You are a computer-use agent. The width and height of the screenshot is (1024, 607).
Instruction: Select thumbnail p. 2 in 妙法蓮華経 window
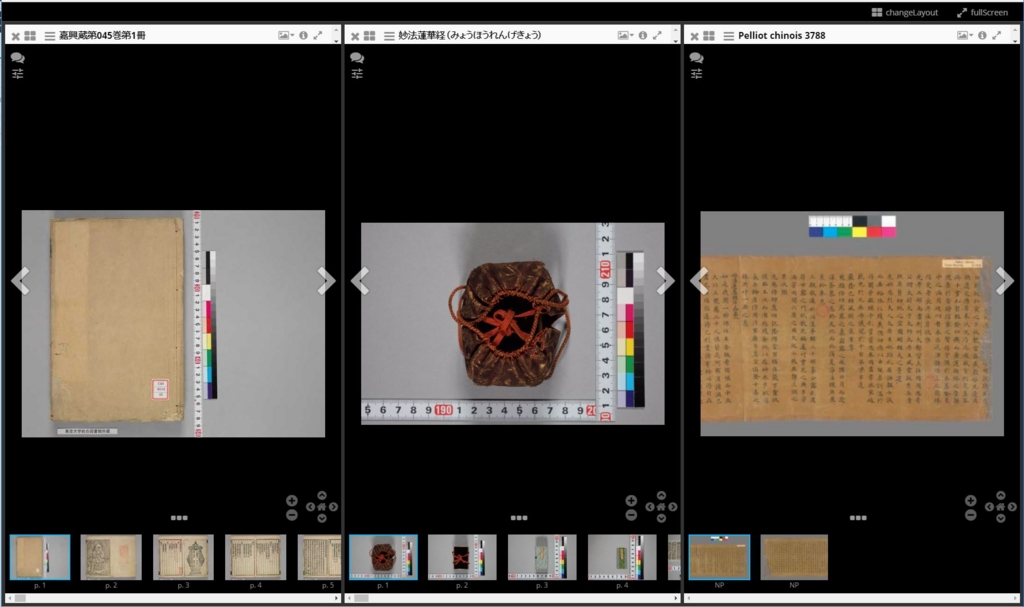(x=462, y=557)
